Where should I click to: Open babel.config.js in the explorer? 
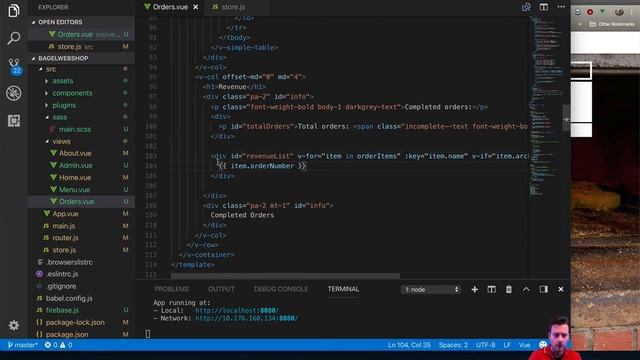69,298
